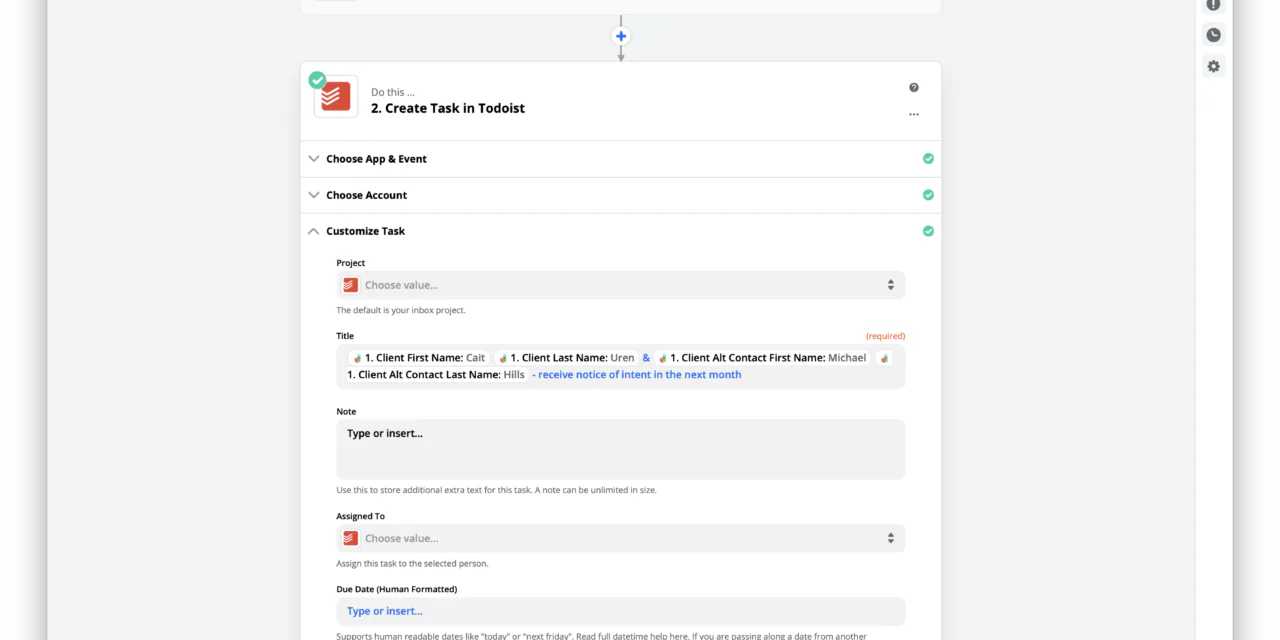This screenshot has height=640, width=1280.
Task: Click into the Note text field
Action: pyautogui.click(x=620, y=449)
